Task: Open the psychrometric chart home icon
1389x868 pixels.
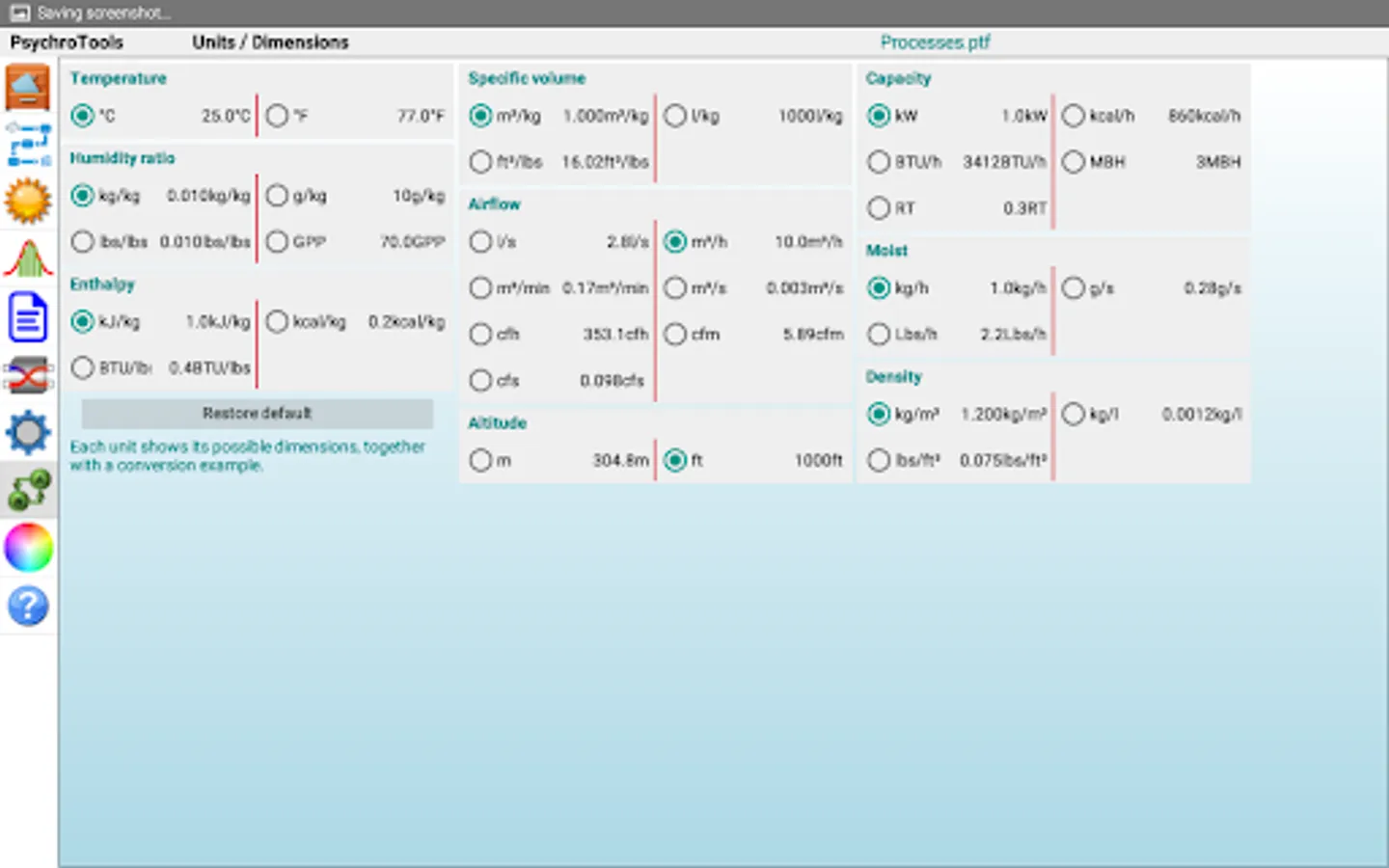Action: tap(28, 88)
